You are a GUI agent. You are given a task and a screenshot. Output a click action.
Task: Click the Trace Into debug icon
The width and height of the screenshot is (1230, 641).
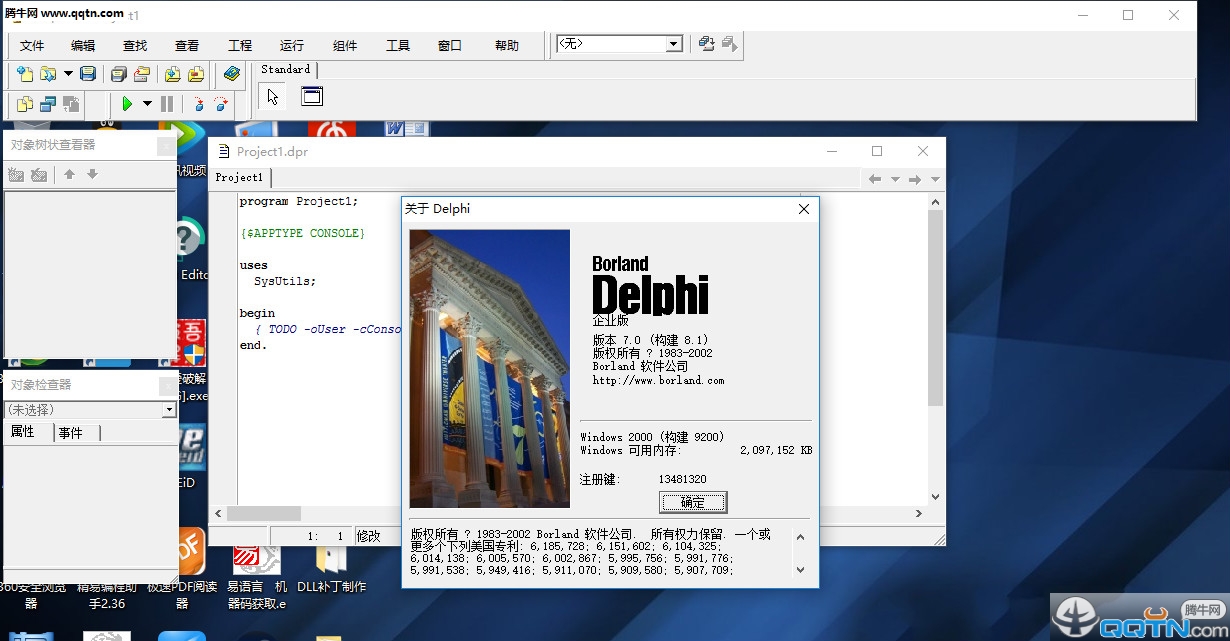(198, 104)
